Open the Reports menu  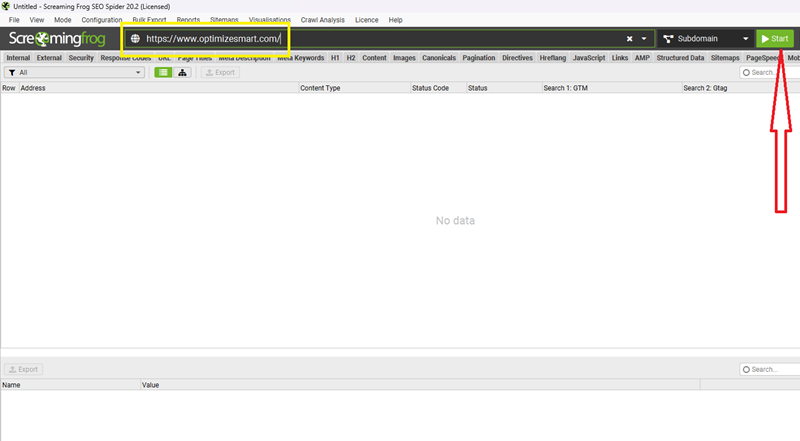click(188, 20)
